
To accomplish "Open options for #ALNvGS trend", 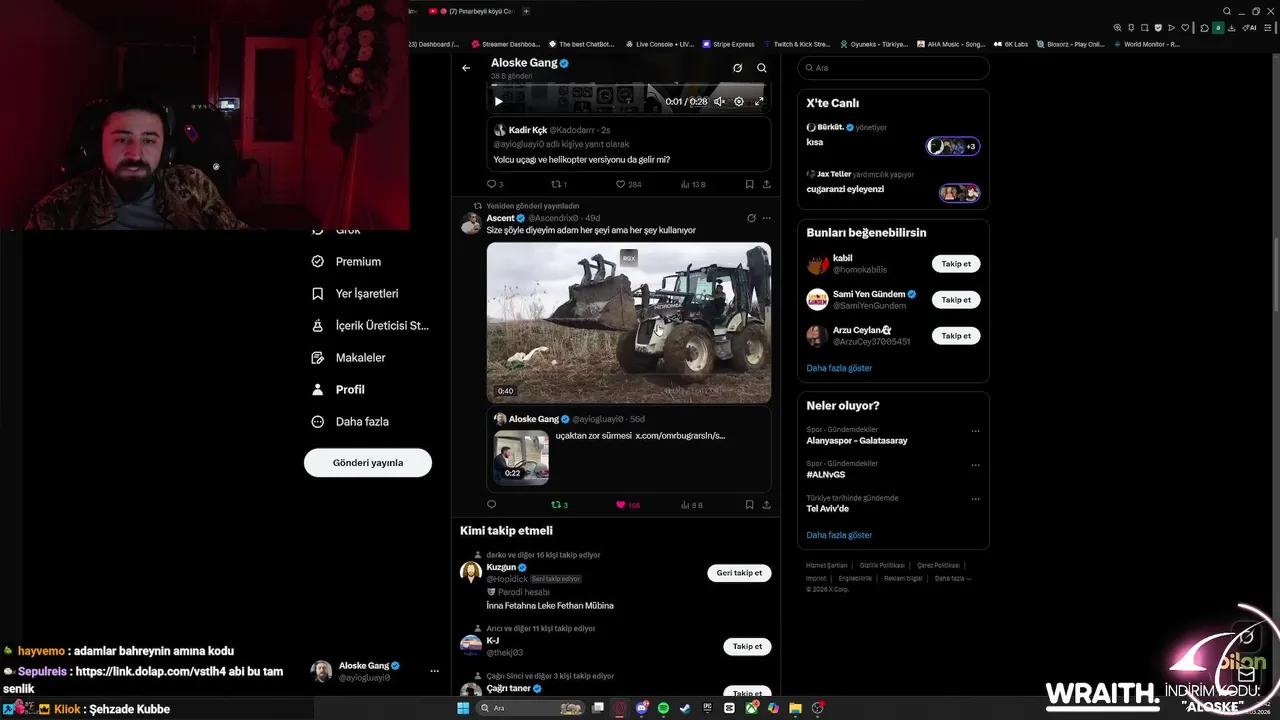I will [x=976, y=465].
